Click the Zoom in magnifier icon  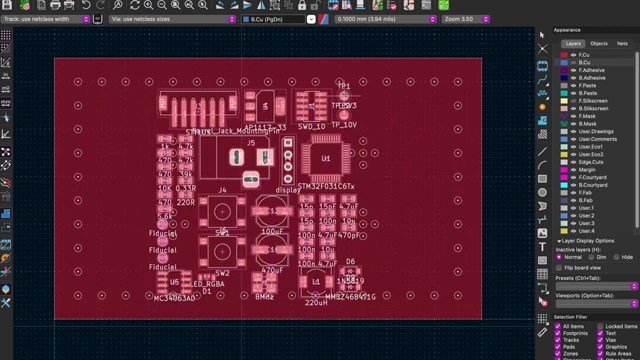149,5
